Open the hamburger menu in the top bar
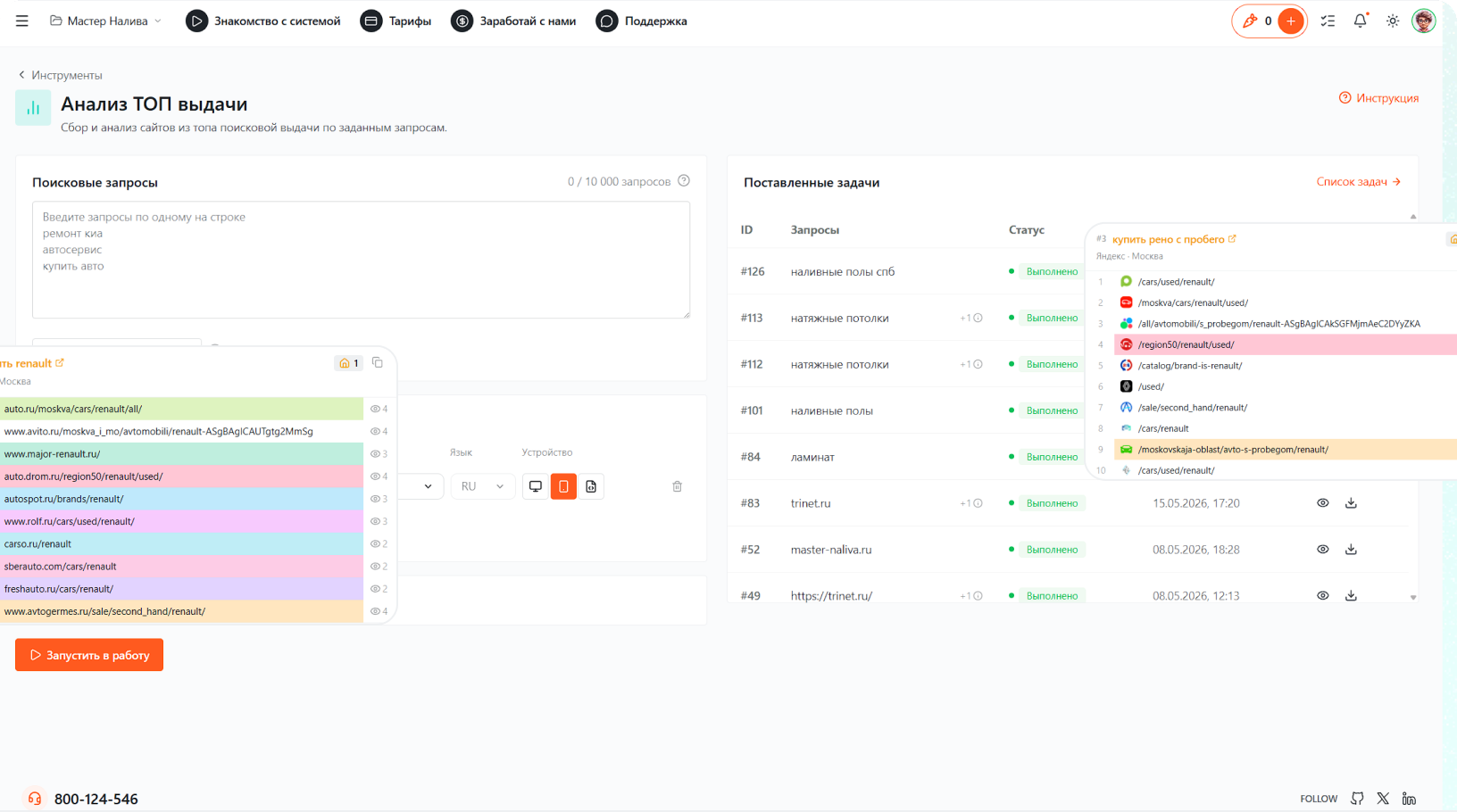Screen dimensions: 1457x812 click(x=22, y=21)
